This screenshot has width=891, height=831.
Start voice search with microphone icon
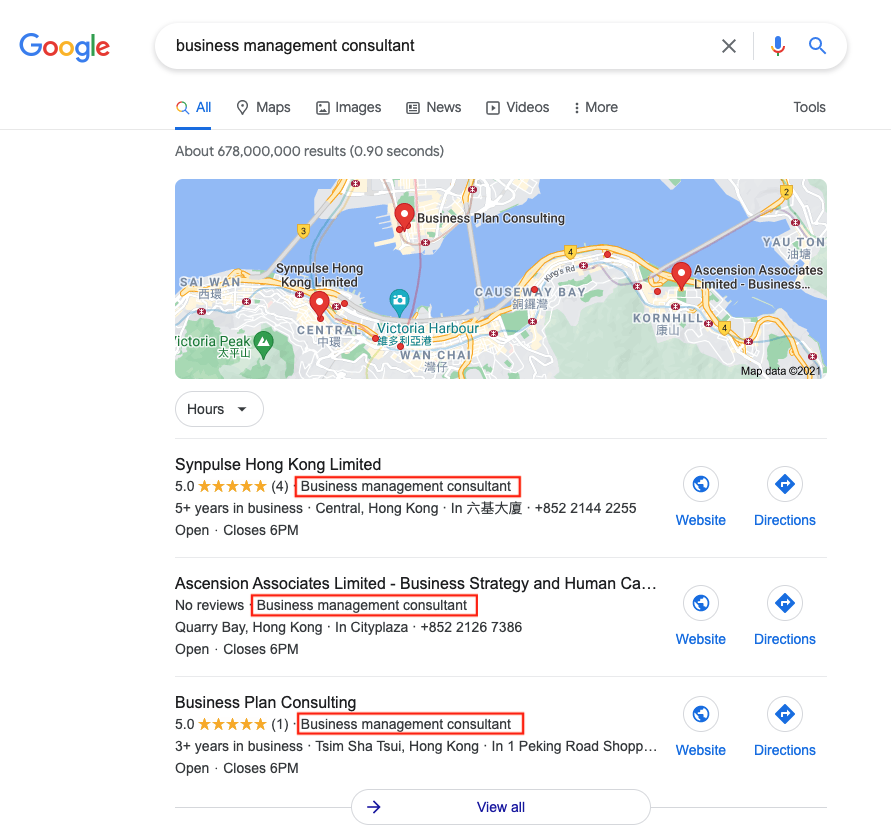pyautogui.click(x=778, y=46)
